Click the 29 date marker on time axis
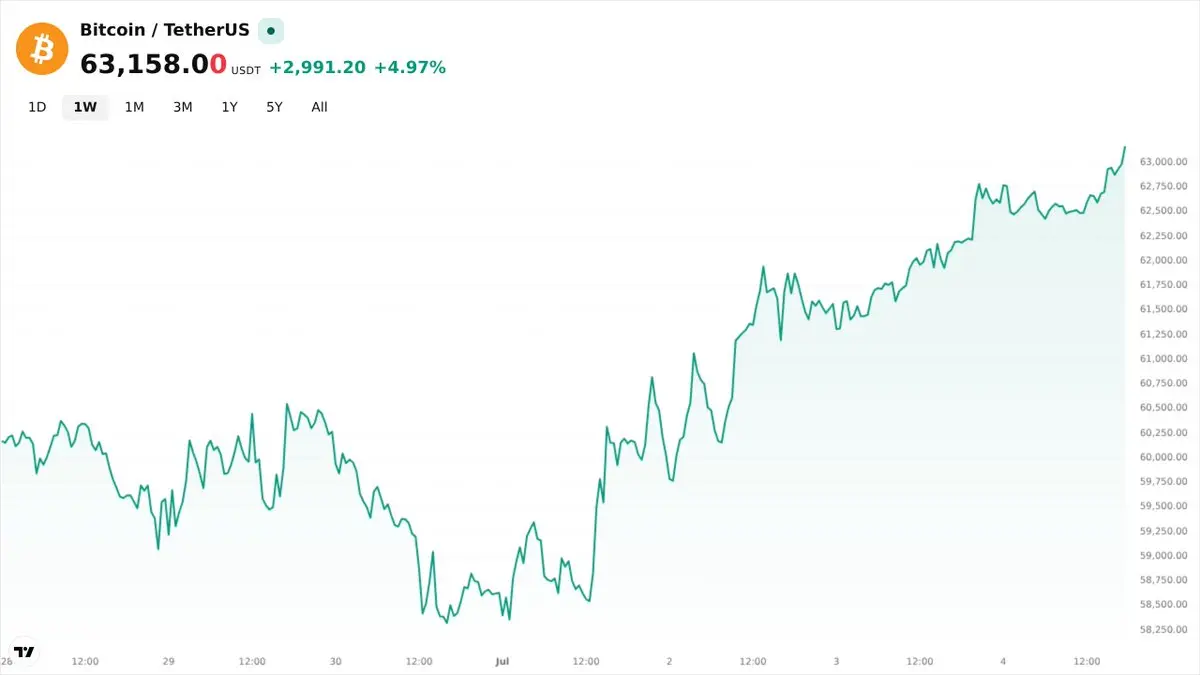Image resolution: width=1200 pixels, height=675 pixels. pyautogui.click(x=168, y=661)
